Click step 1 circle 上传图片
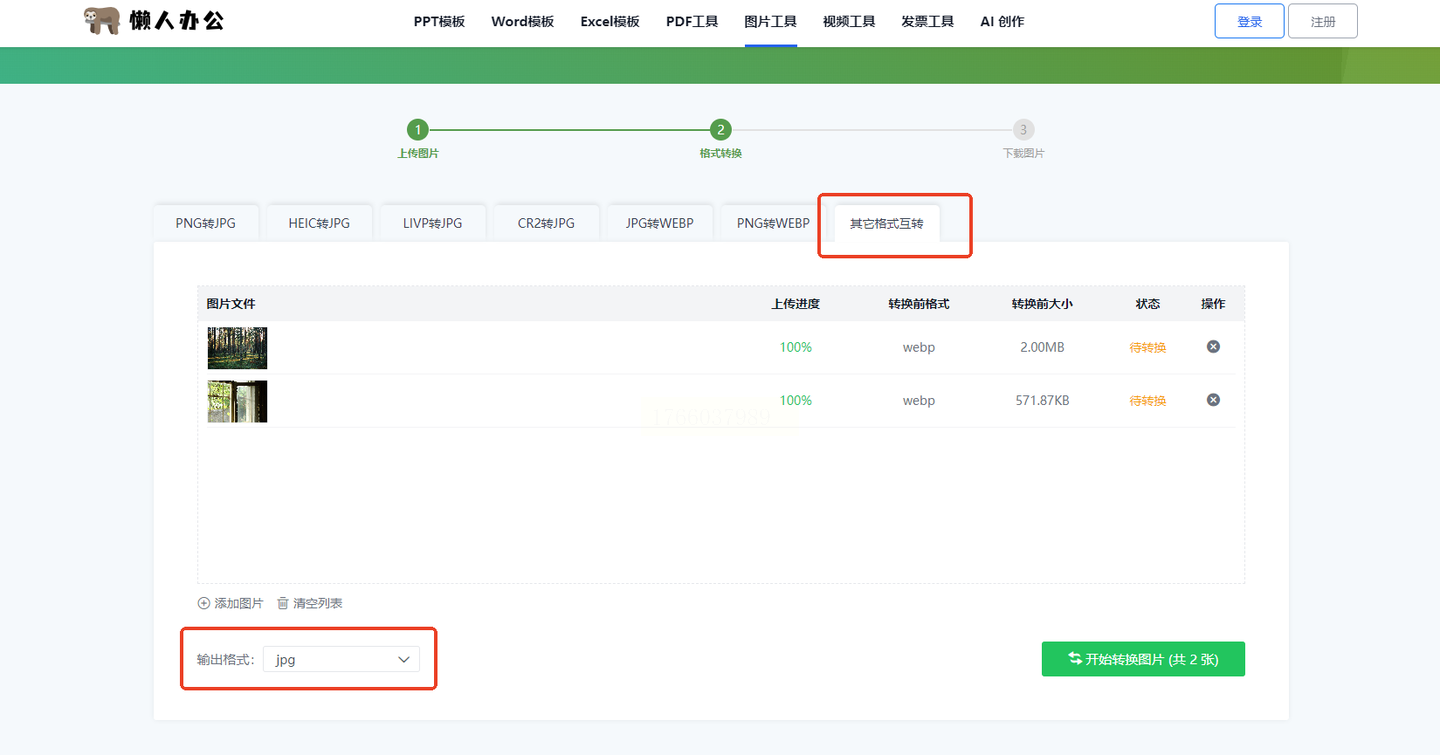1440x755 pixels. 418,130
